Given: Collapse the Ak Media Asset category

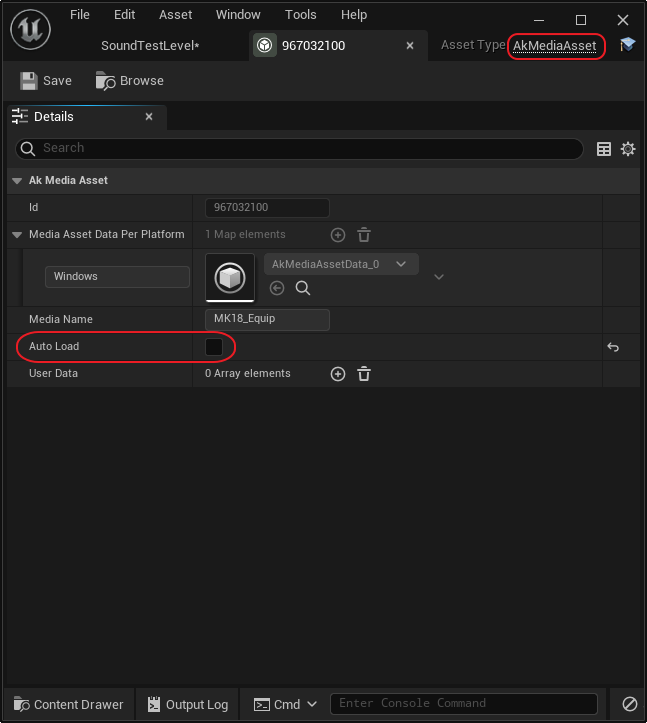Looking at the screenshot, I should (x=17, y=181).
